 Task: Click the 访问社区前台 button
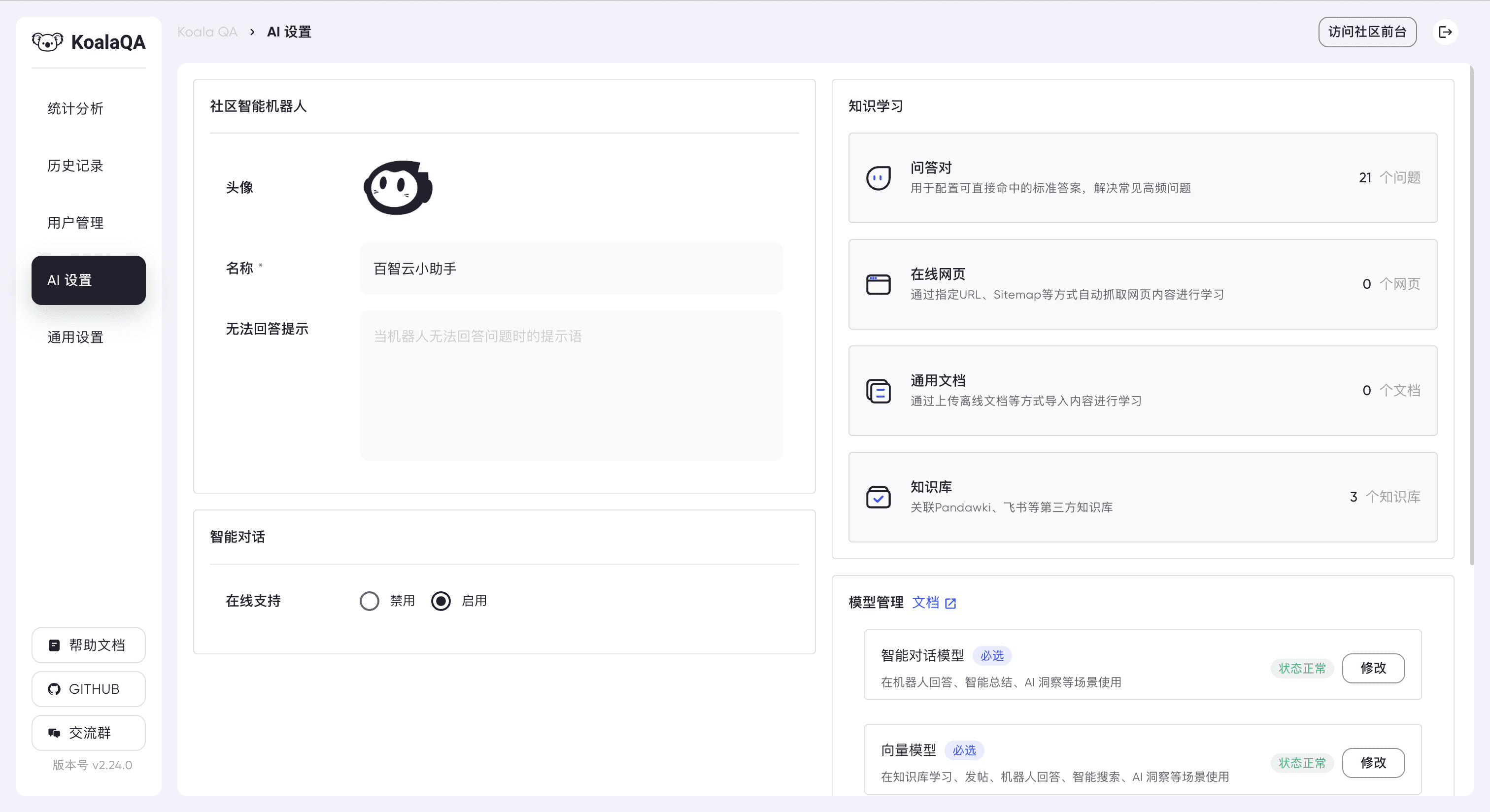(1367, 32)
